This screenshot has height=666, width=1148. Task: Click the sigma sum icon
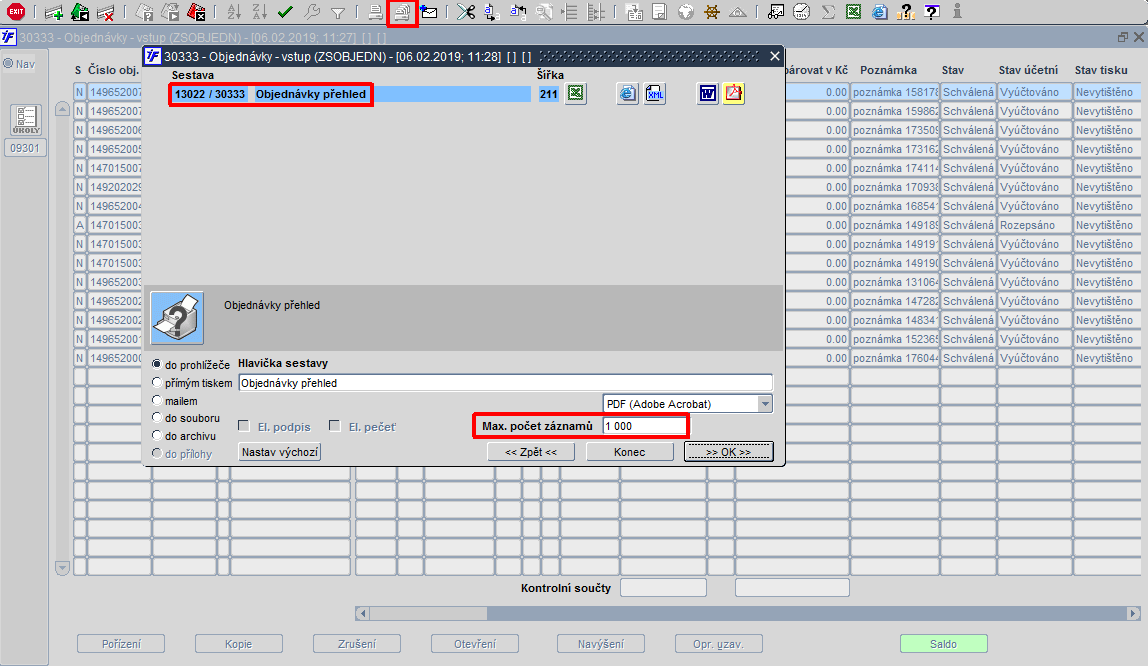pyautogui.click(x=828, y=12)
